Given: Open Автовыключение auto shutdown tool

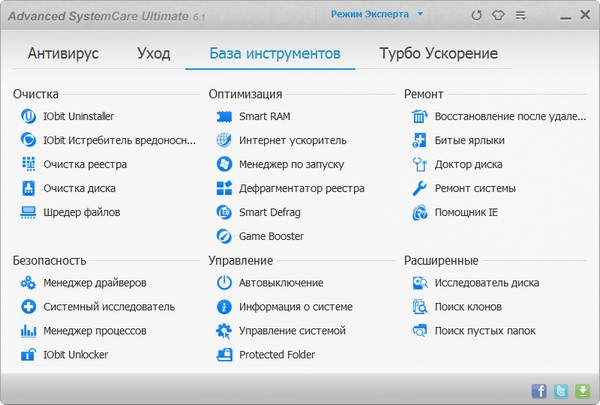Looking at the screenshot, I should pos(280,283).
